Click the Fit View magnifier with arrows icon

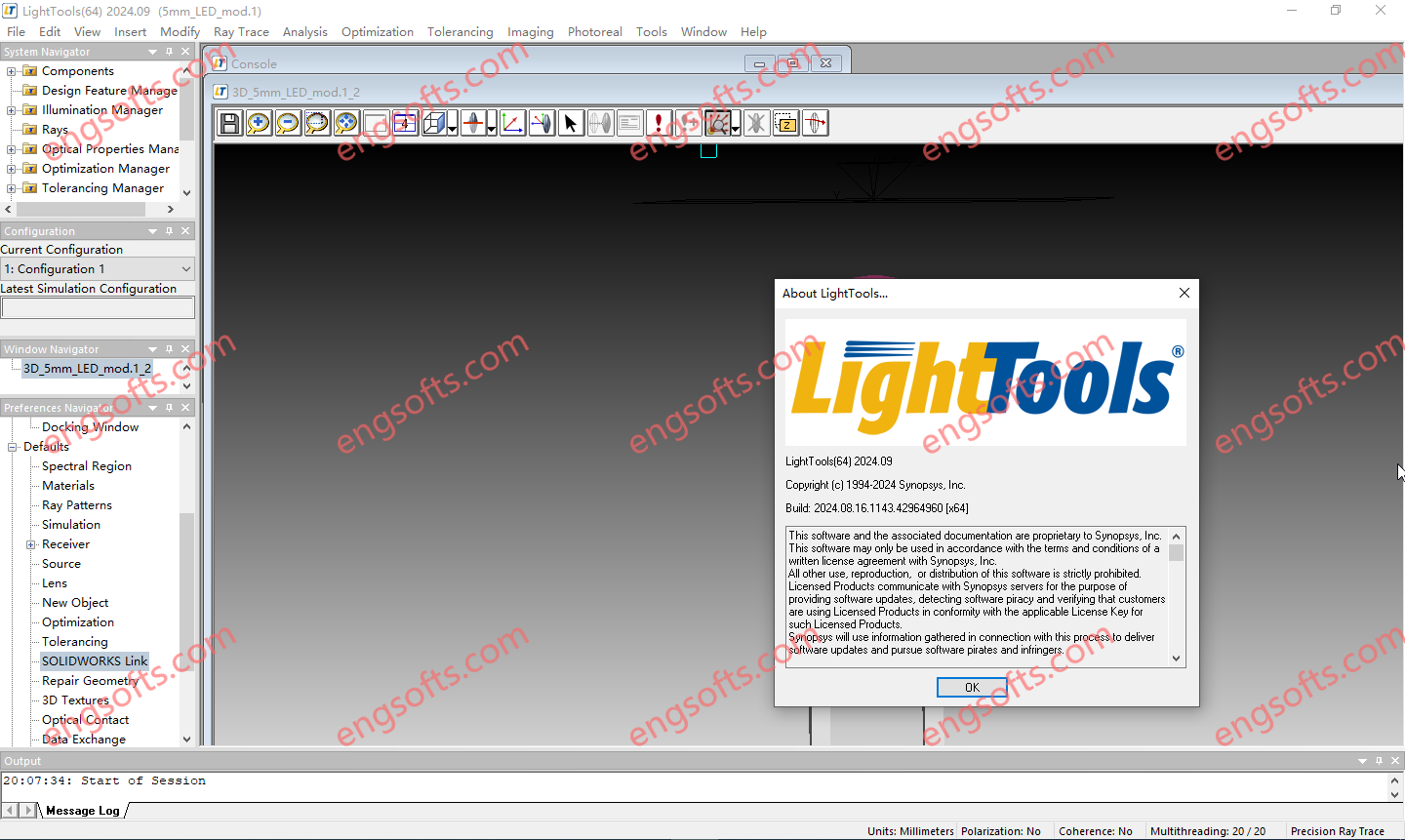point(346,123)
